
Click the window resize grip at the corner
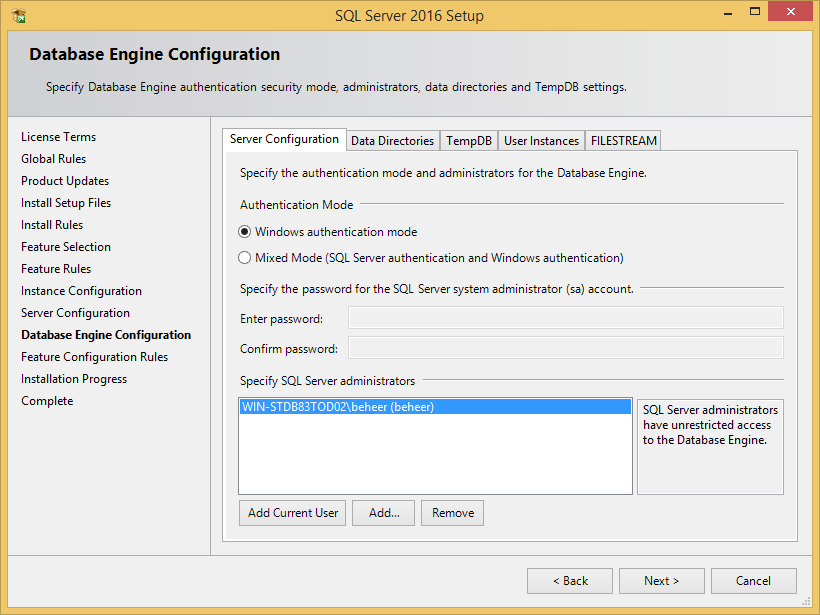click(806, 601)
